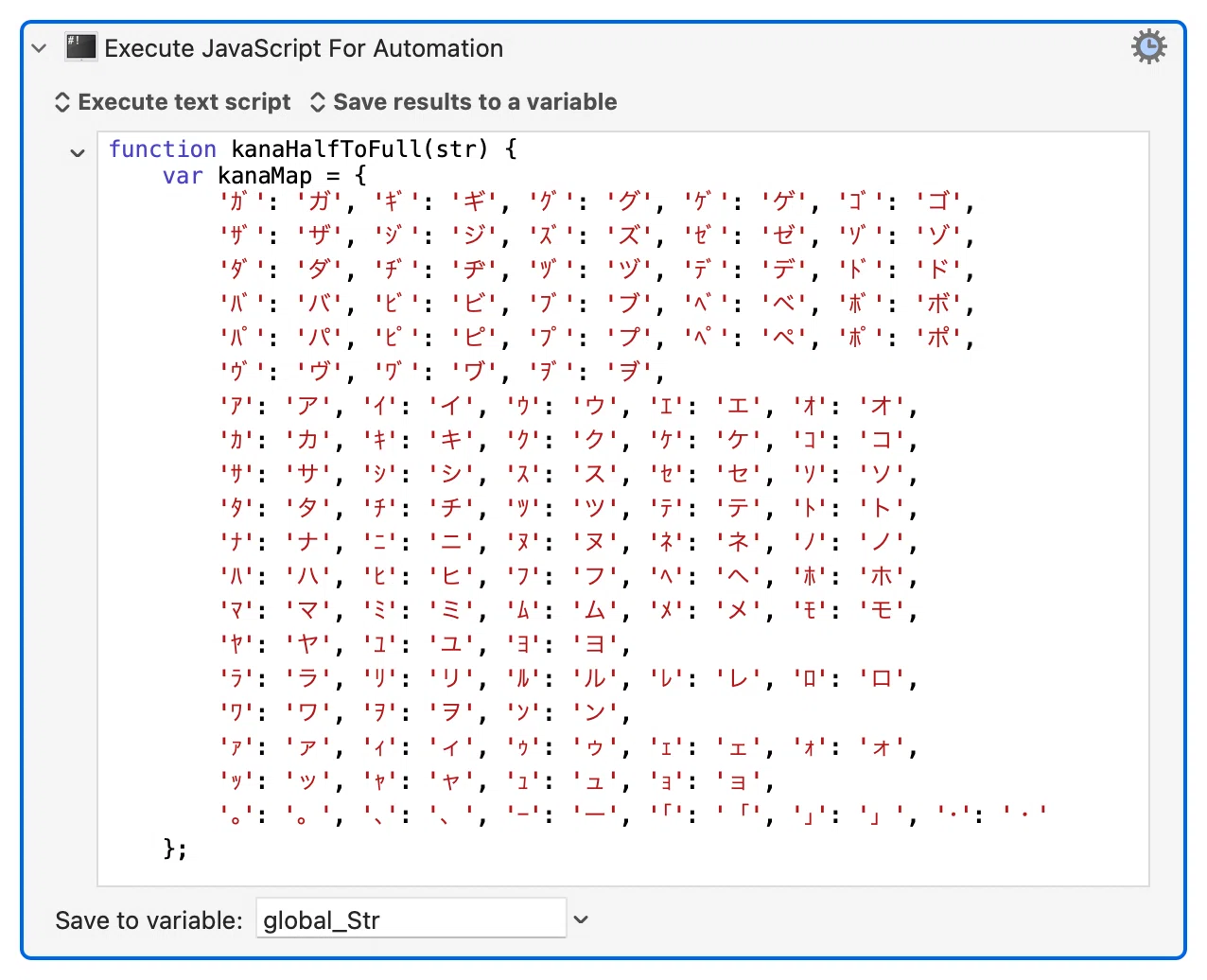The width and height of the screenshot is (1207, 980).
Task: Click the punctuation mapping row with '。'
Action: coord(633,814)
